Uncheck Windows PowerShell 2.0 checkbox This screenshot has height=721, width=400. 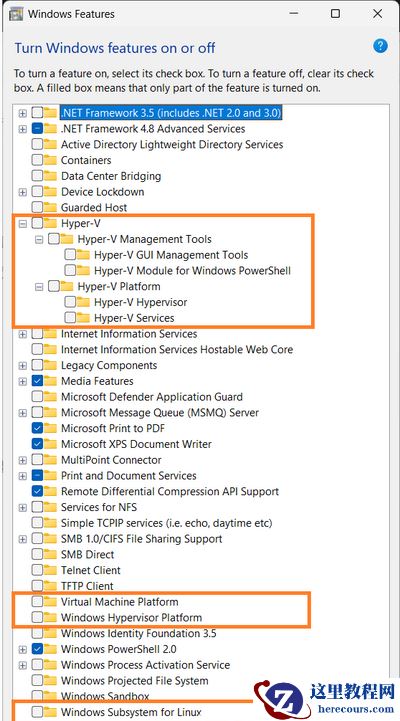[37, 649]
